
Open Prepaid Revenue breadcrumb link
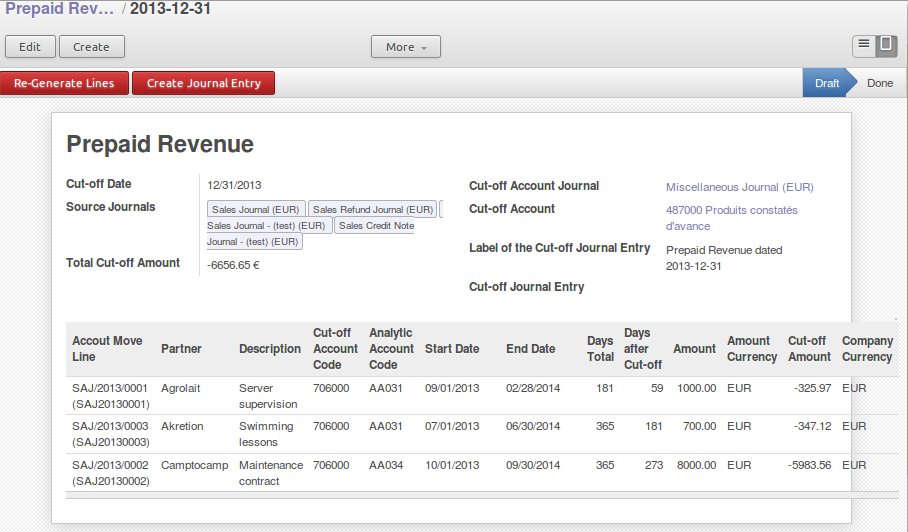click(57, 9)
